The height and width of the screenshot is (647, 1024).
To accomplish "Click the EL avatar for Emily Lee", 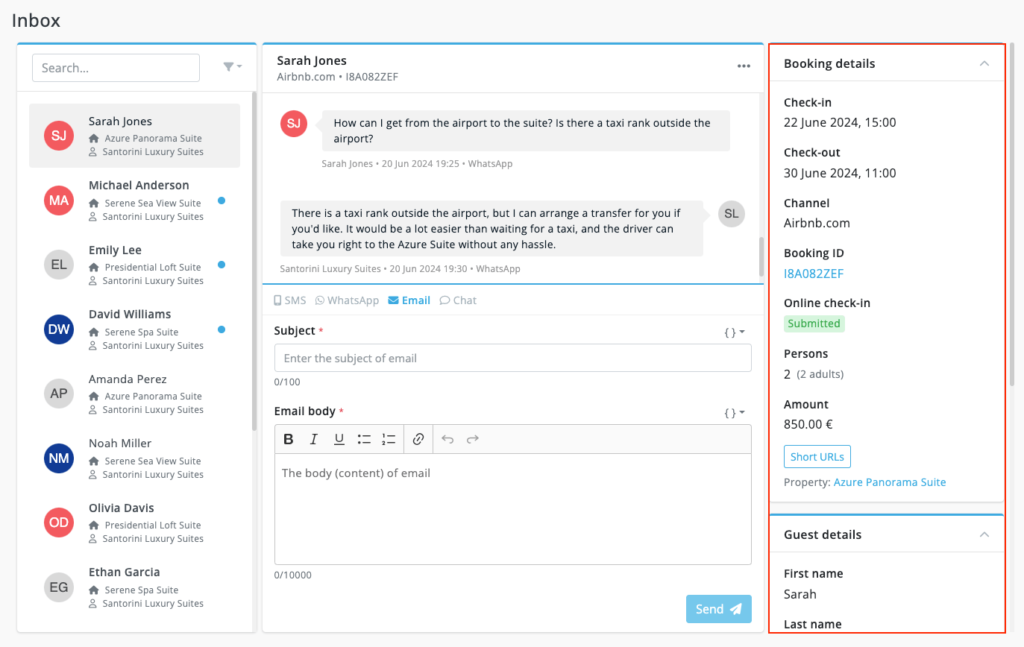I will (59, 264).
